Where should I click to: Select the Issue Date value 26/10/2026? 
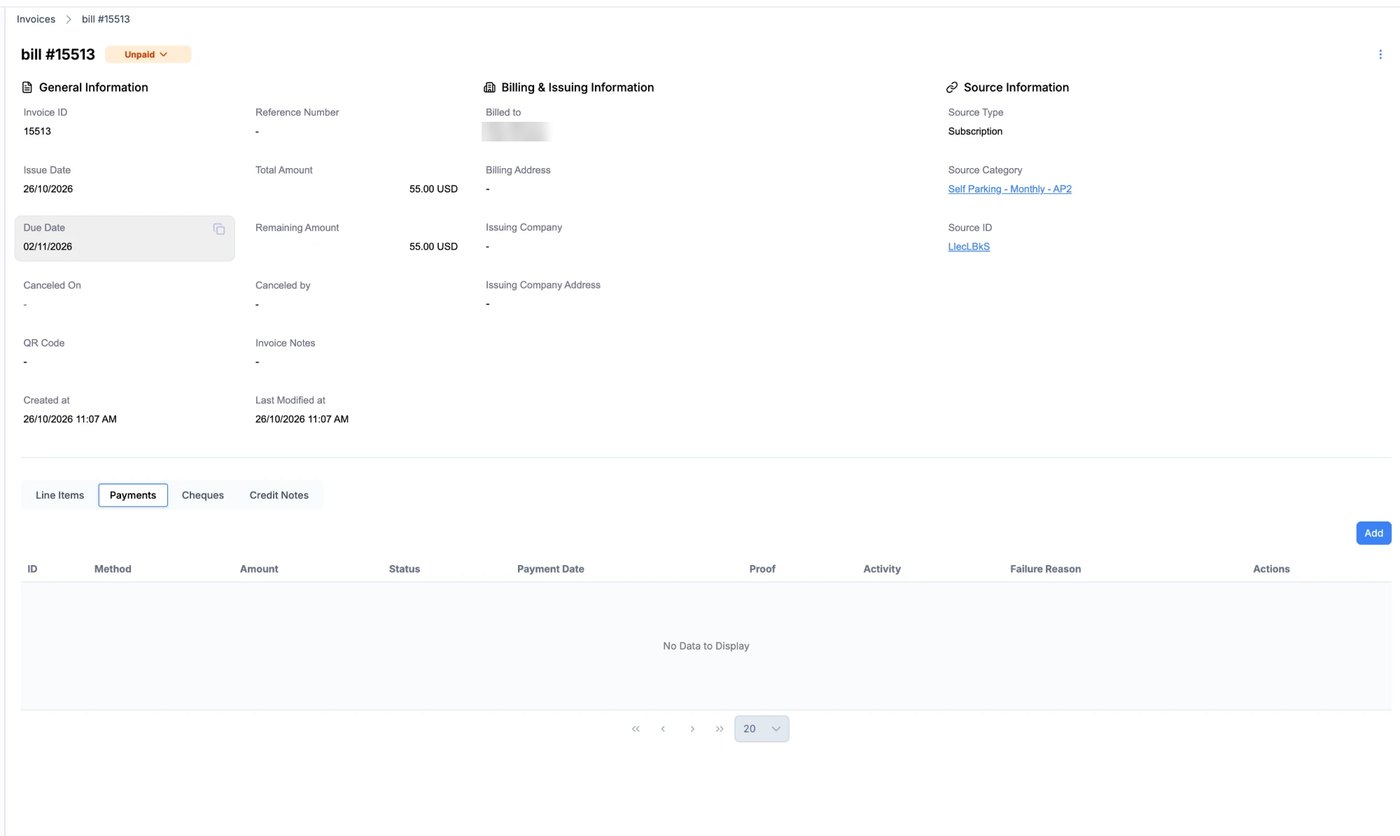48,189
